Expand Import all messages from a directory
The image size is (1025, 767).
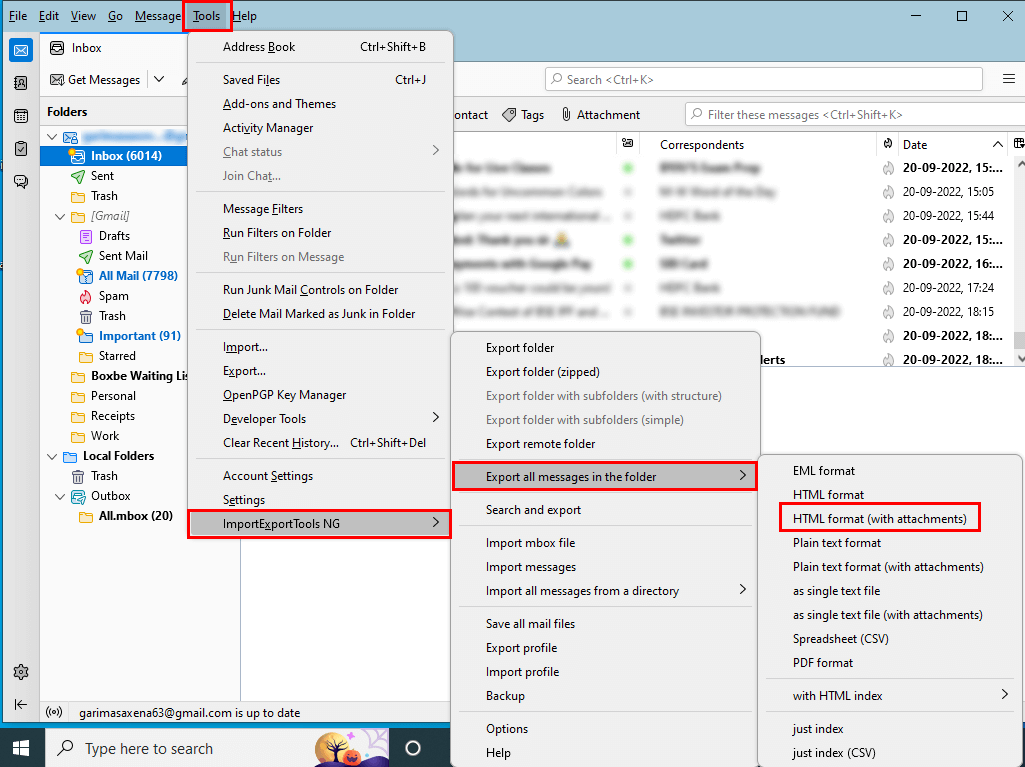pyautogui.click(x=605, y=591)
